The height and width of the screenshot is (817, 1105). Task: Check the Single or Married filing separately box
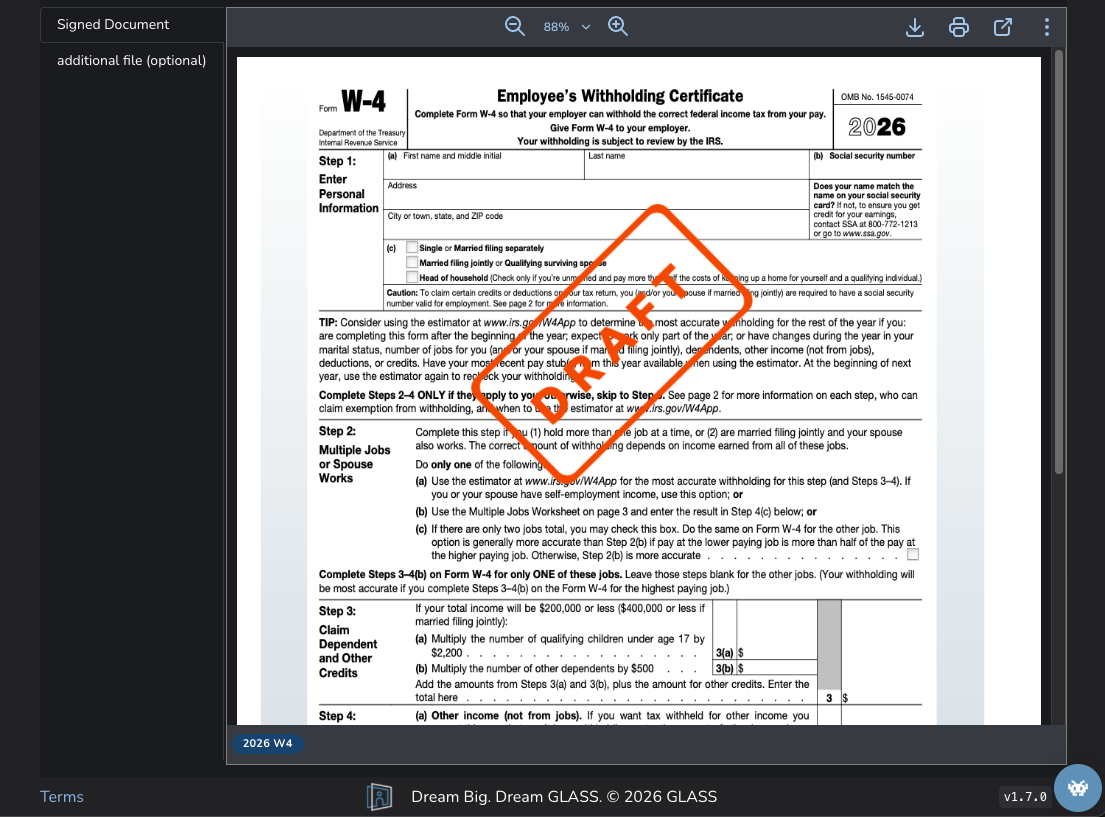point(413,247)
